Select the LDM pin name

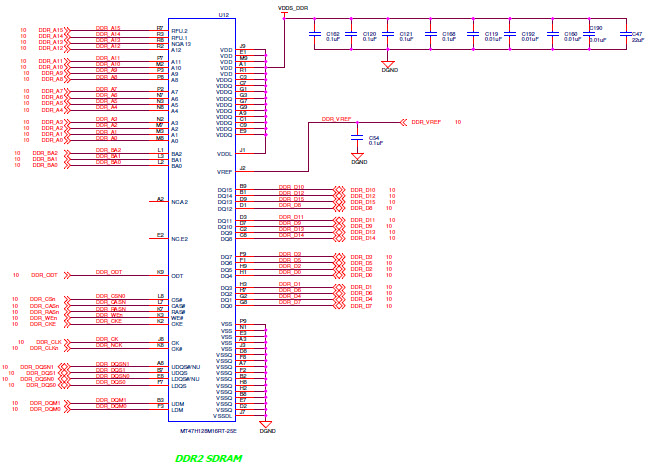point(177,410)
